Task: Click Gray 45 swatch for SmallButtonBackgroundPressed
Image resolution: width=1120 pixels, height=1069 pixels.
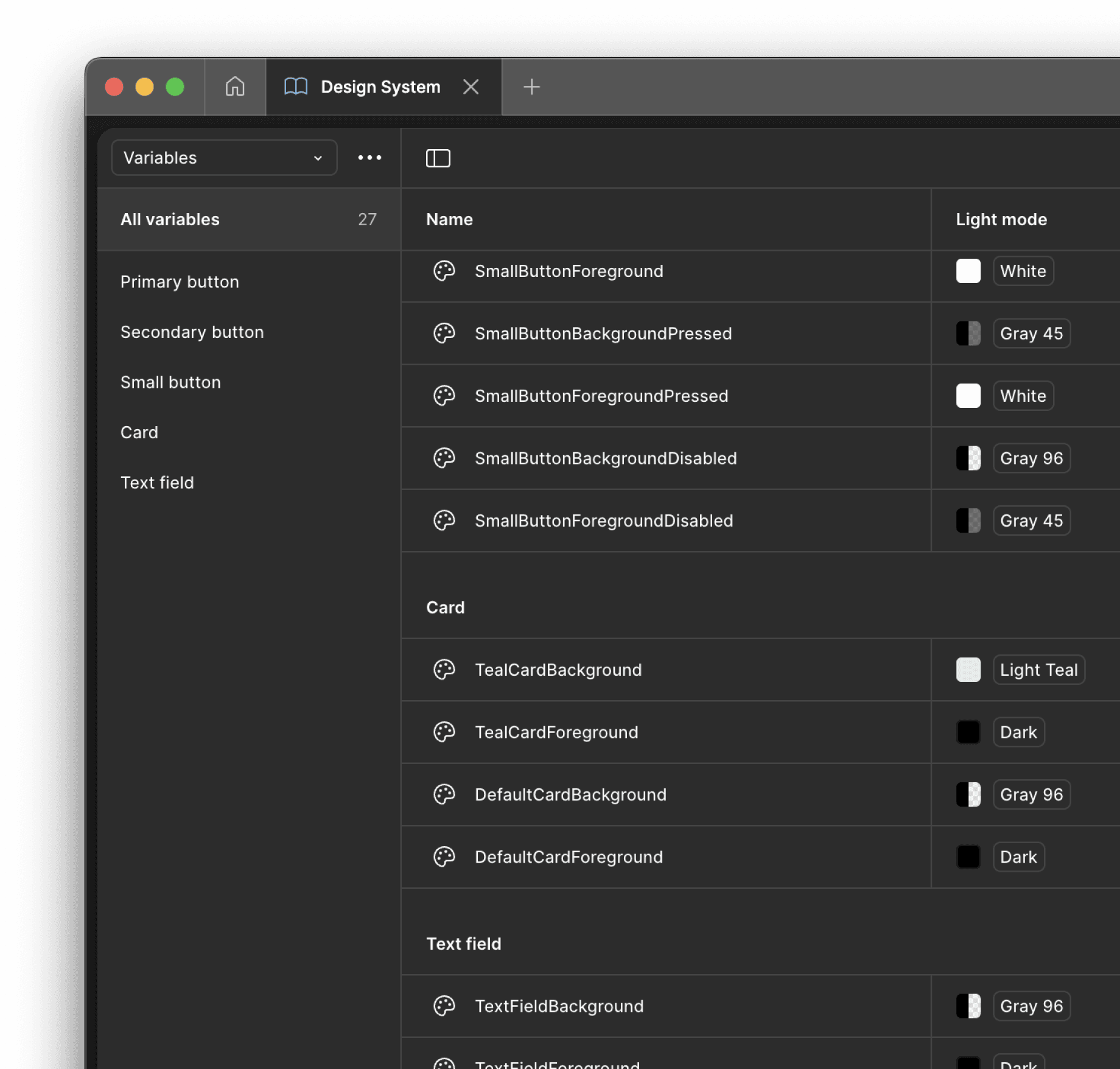Action: pos(968,333)
